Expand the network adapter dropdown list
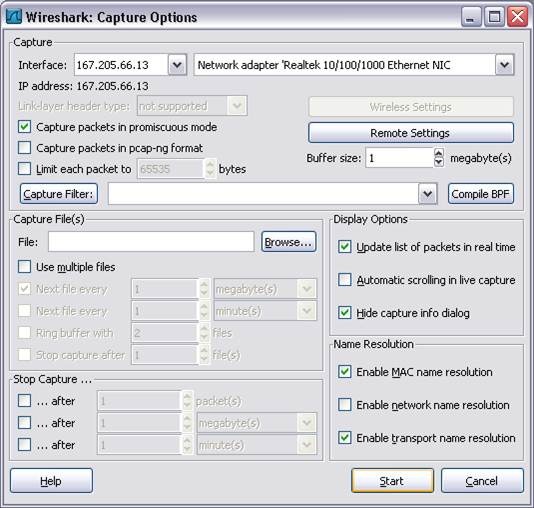 click(x=504, y=65)
